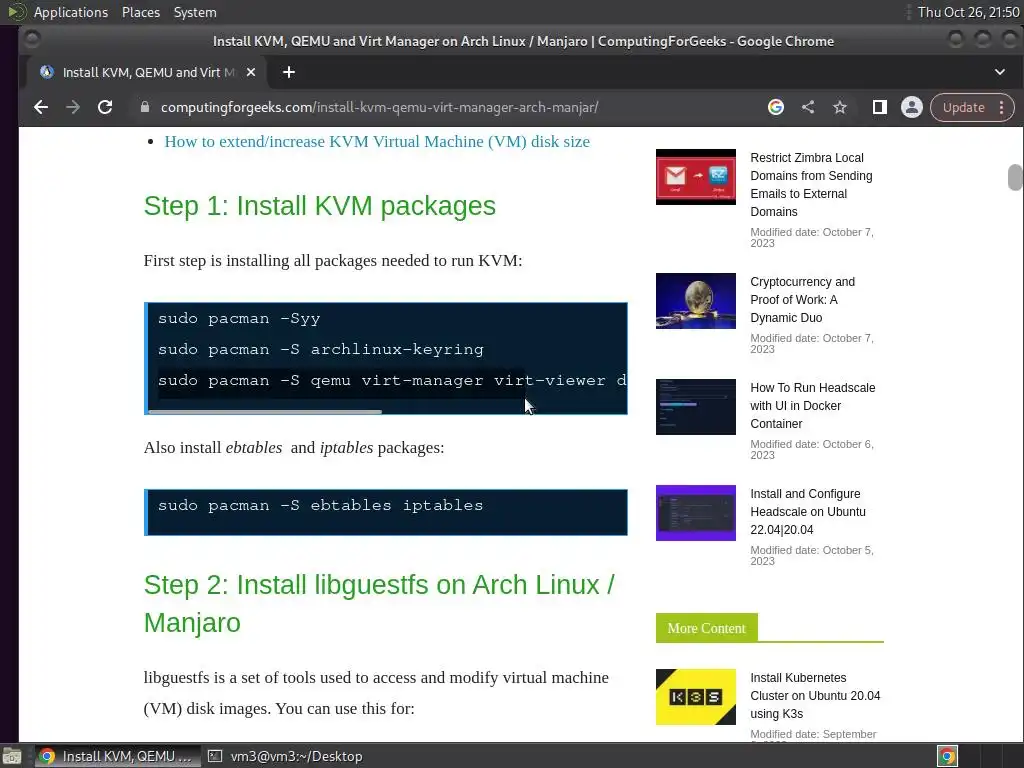Close the Install KVM, QEMU tab
Screen dimensions: 1024x768
(x=251, y=72)
